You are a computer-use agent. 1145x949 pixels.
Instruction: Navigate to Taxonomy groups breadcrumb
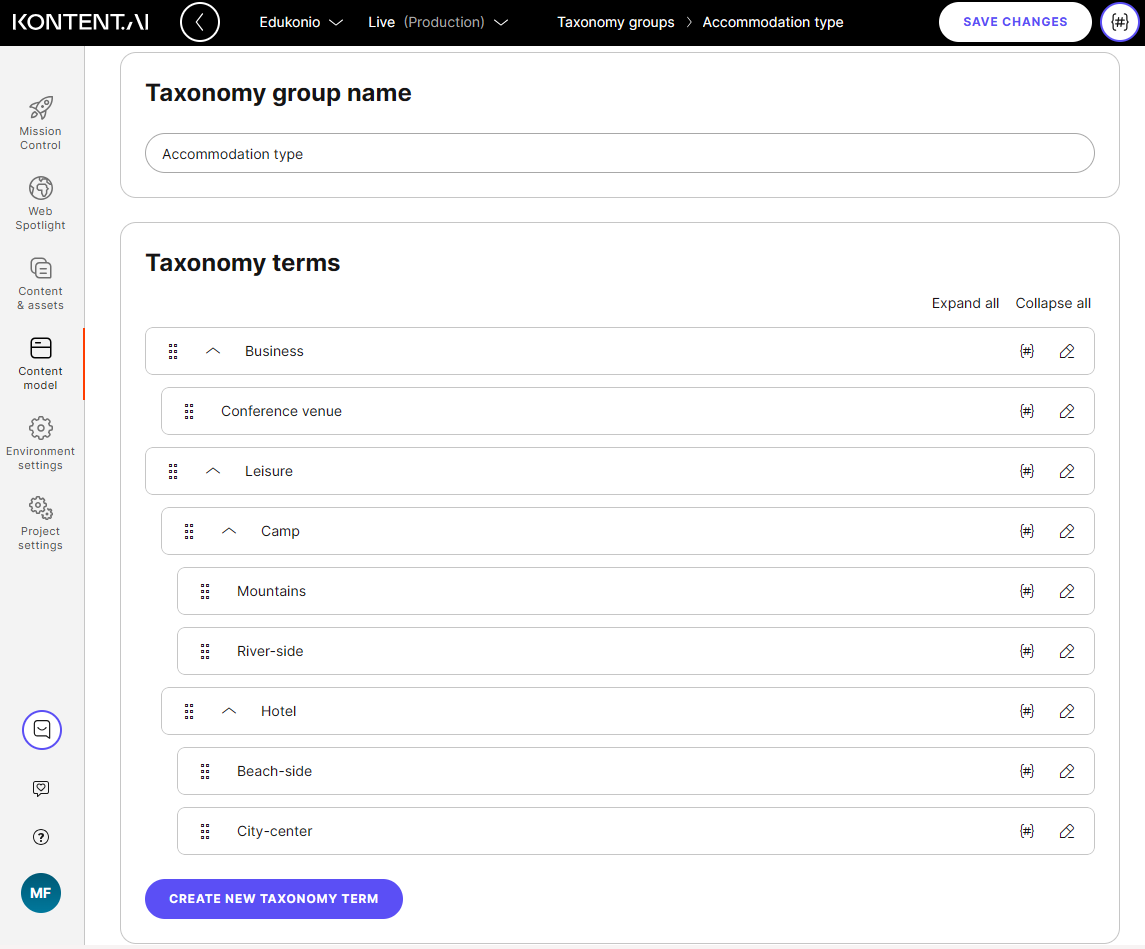click(x=616, y=21)
